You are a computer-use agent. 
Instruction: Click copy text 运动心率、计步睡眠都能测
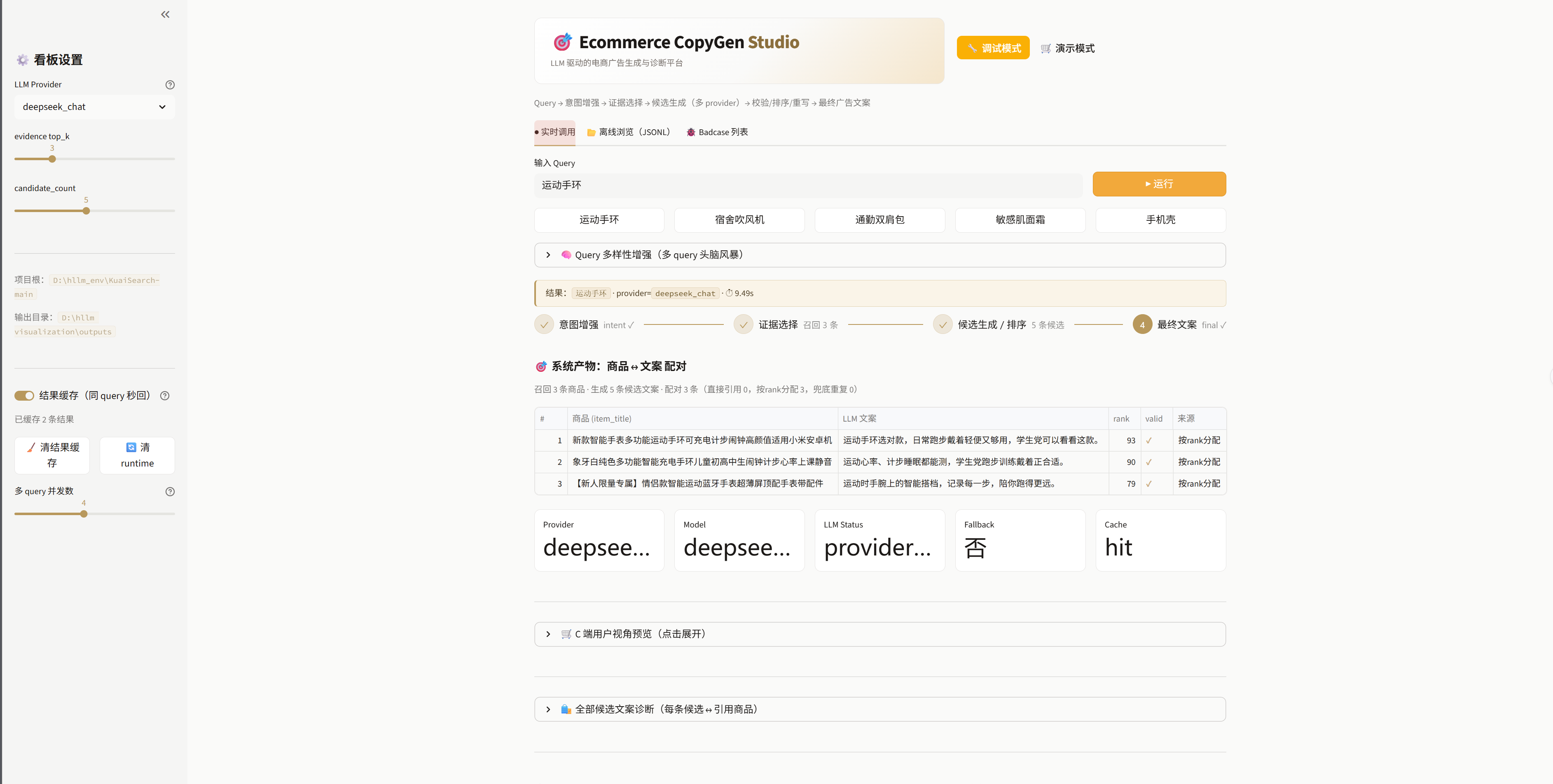click(x=973, y=462)
